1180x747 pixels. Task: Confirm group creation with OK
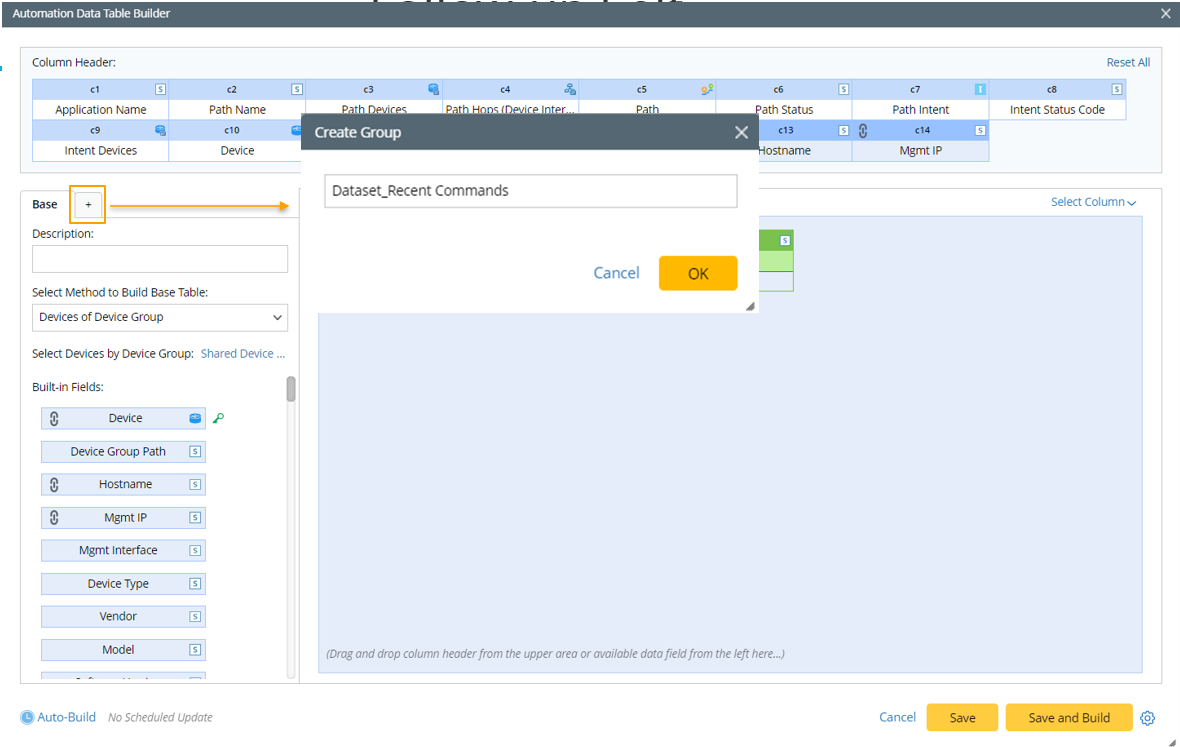pyautogui.click(x=698, y=273)
